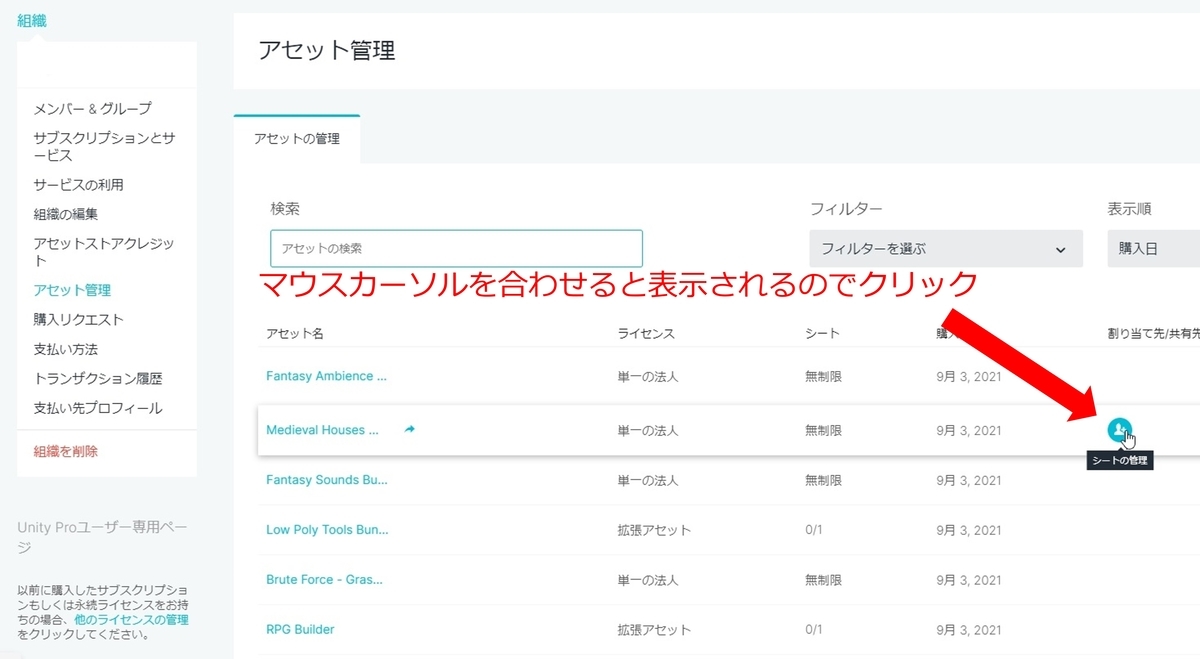Viewport: 1200px width, 659px height.
Task: Open トランザクション履歴 in the sidebar
Action: pos(97,378)
